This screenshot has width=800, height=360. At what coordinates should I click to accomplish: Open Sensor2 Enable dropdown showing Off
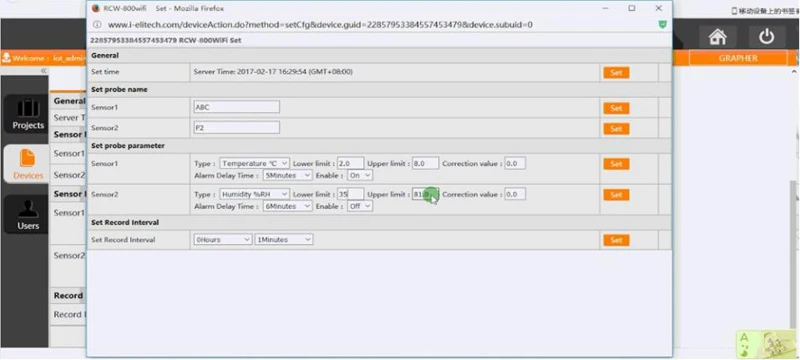click(x=360, y=207)
